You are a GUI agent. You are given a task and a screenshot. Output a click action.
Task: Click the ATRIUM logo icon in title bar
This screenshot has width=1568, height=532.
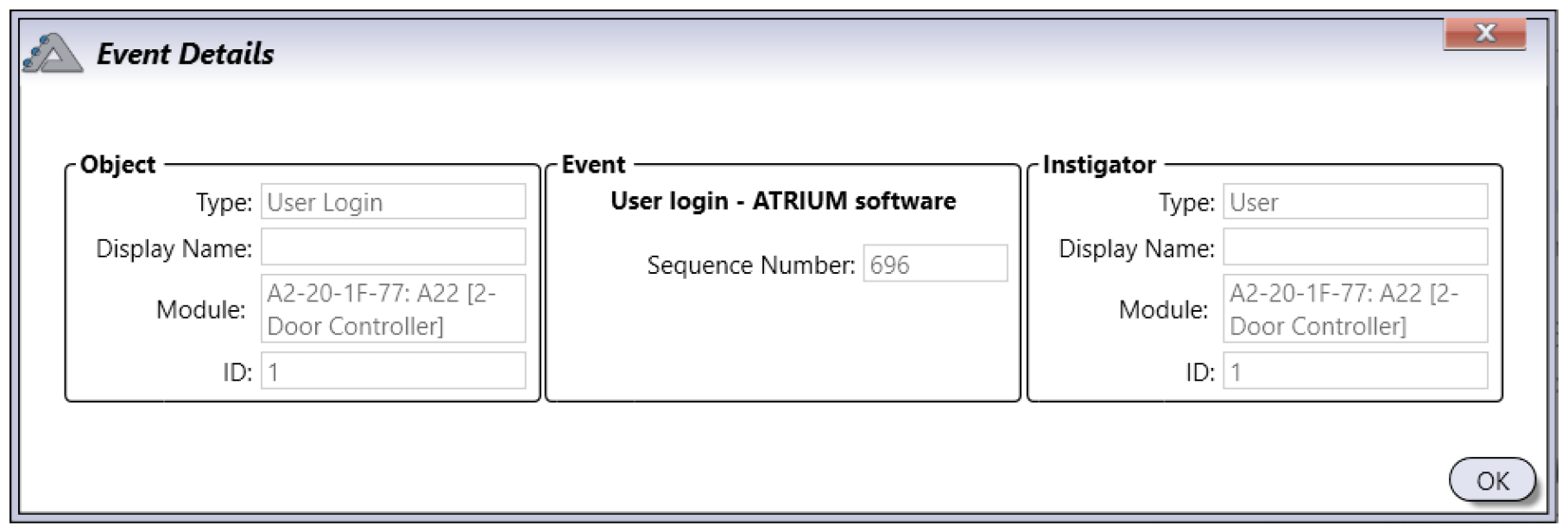tap(53, 54)
